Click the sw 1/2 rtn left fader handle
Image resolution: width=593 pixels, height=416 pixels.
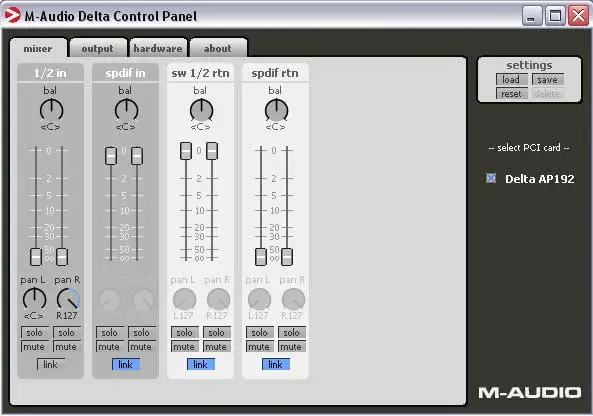point(186,151)
